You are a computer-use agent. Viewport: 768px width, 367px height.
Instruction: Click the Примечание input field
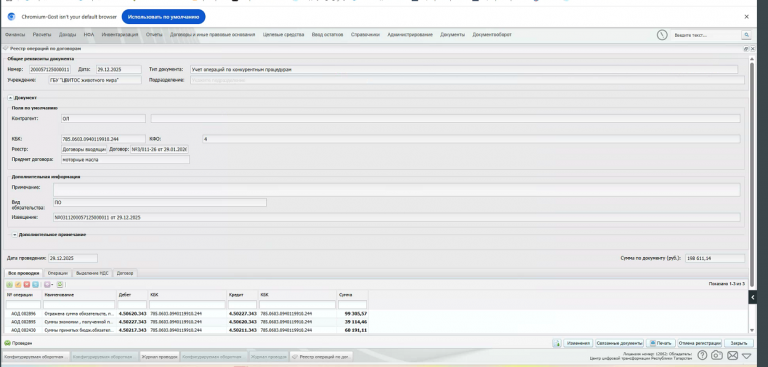click(397, 190)
